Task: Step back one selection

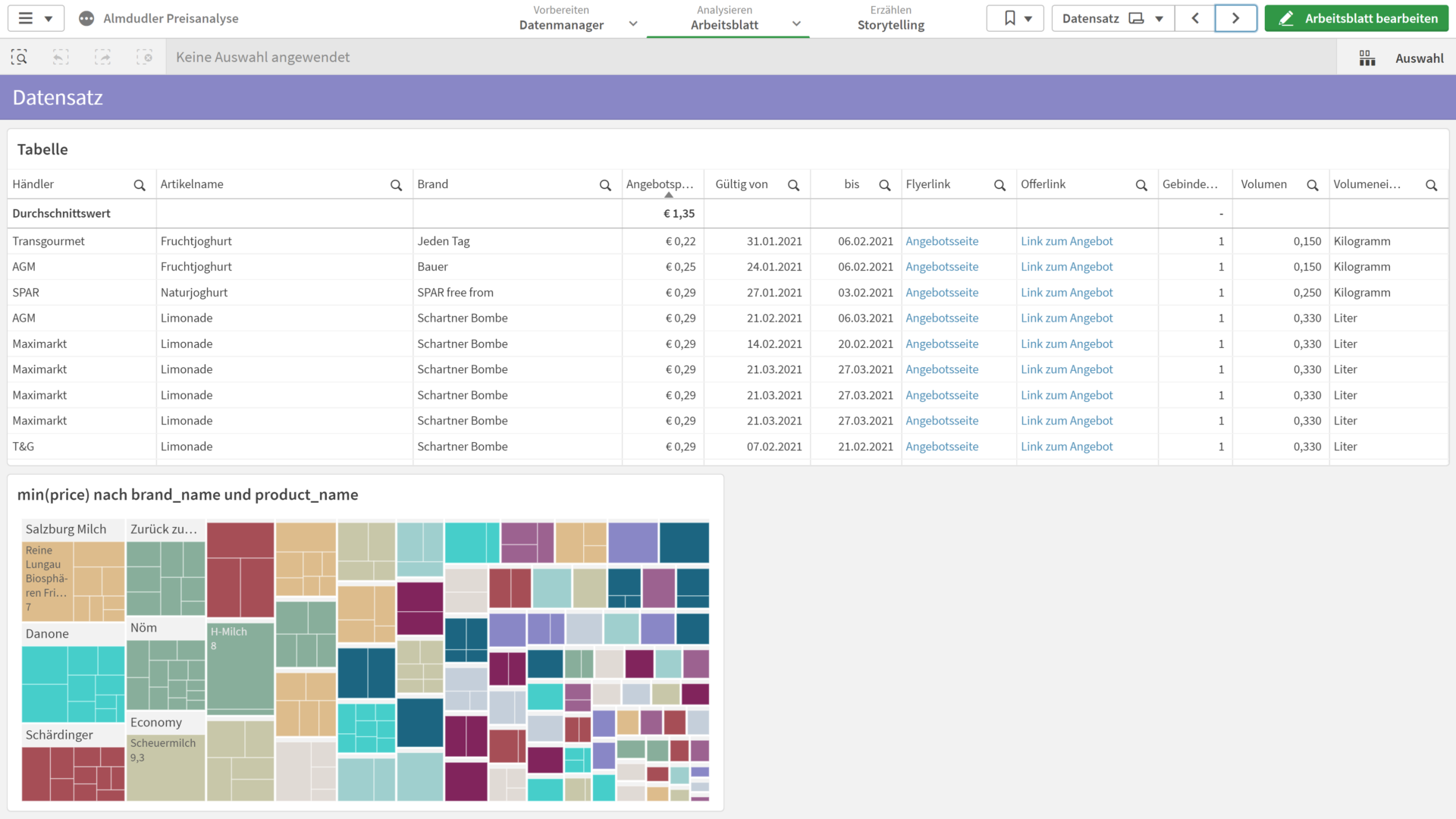Action: [x=61, y=57]
